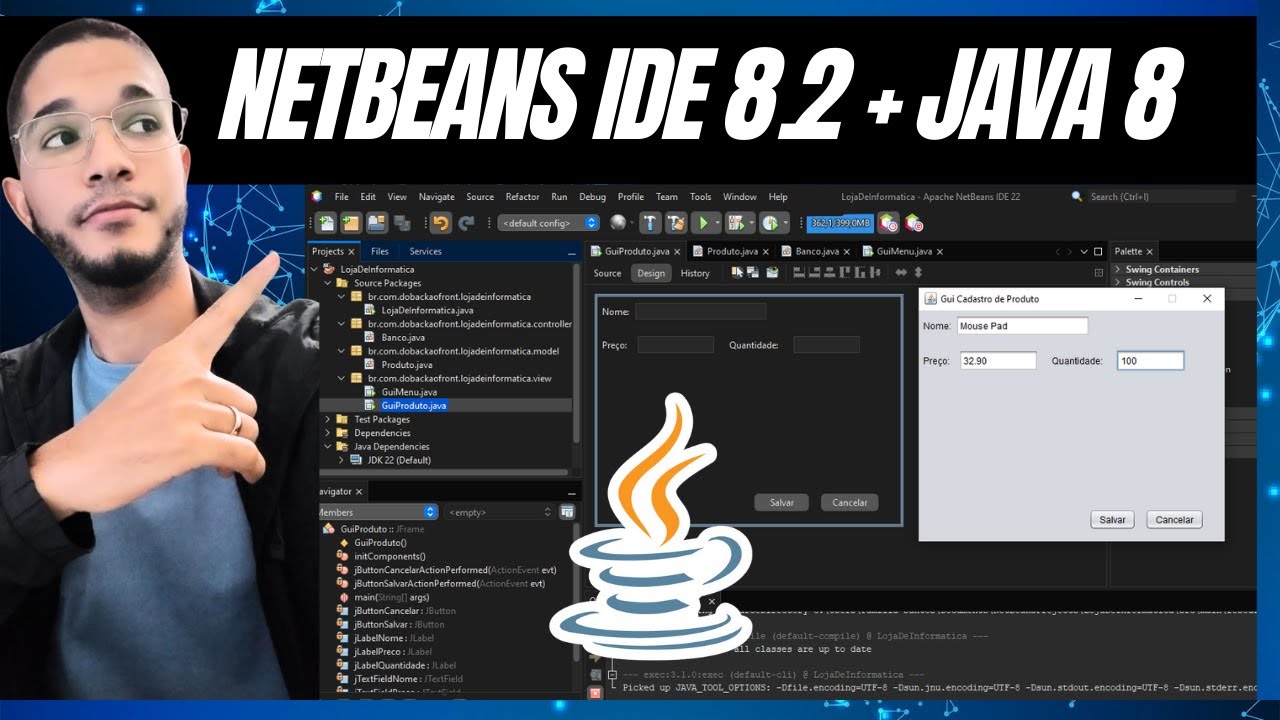This screenshot has height=720, width=1280.
Task: Collapse the LojaDeInformatica project node
Action: point(315,269)
